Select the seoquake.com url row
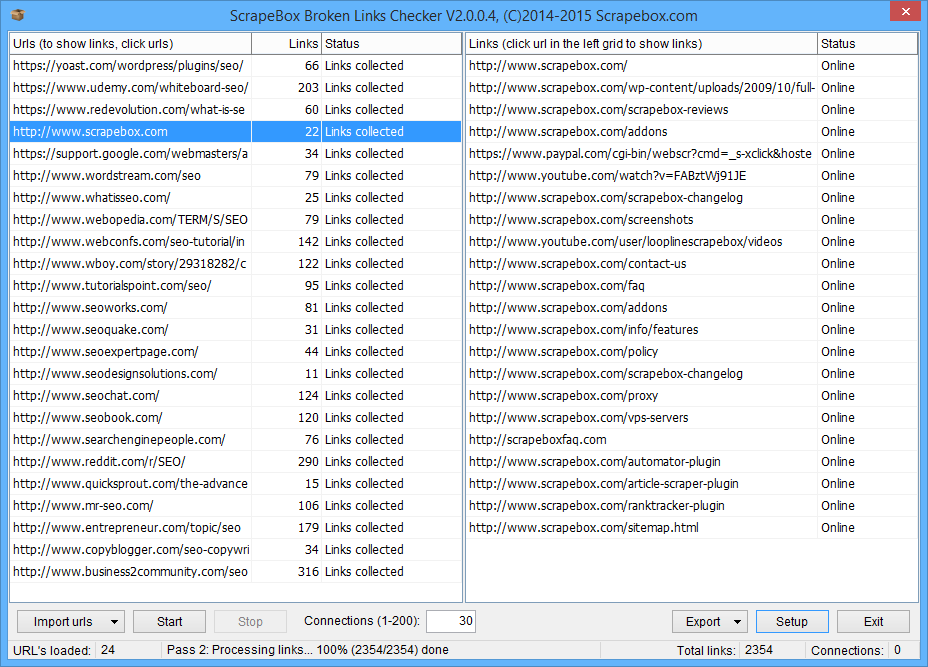This screenshot has height=667, width=928. pos(235,330)
